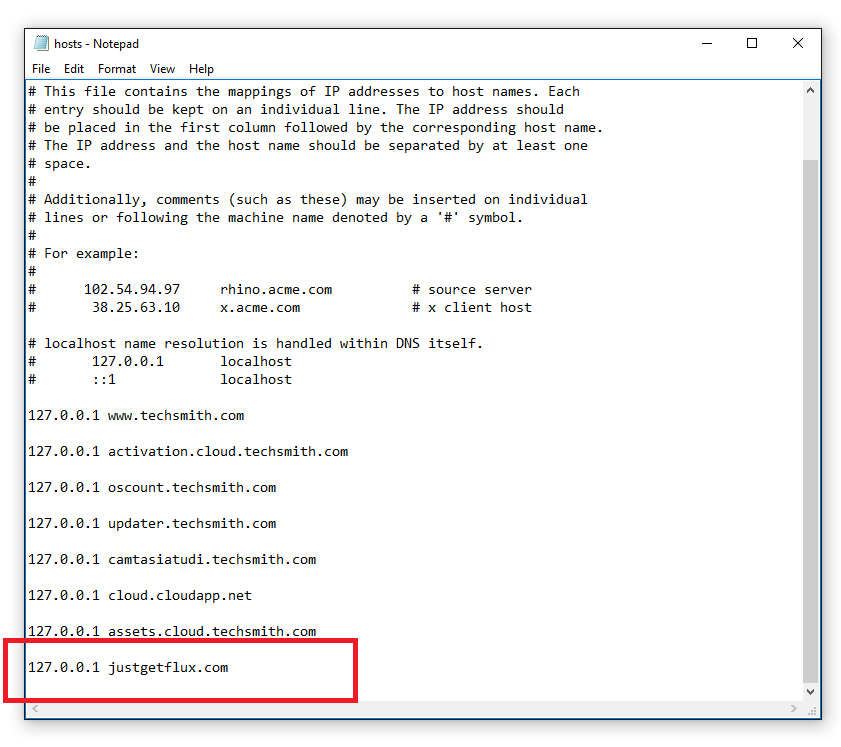
Task: Click the camtasiatudi.techsmith.com entry
Action: [x=212, y=559]
